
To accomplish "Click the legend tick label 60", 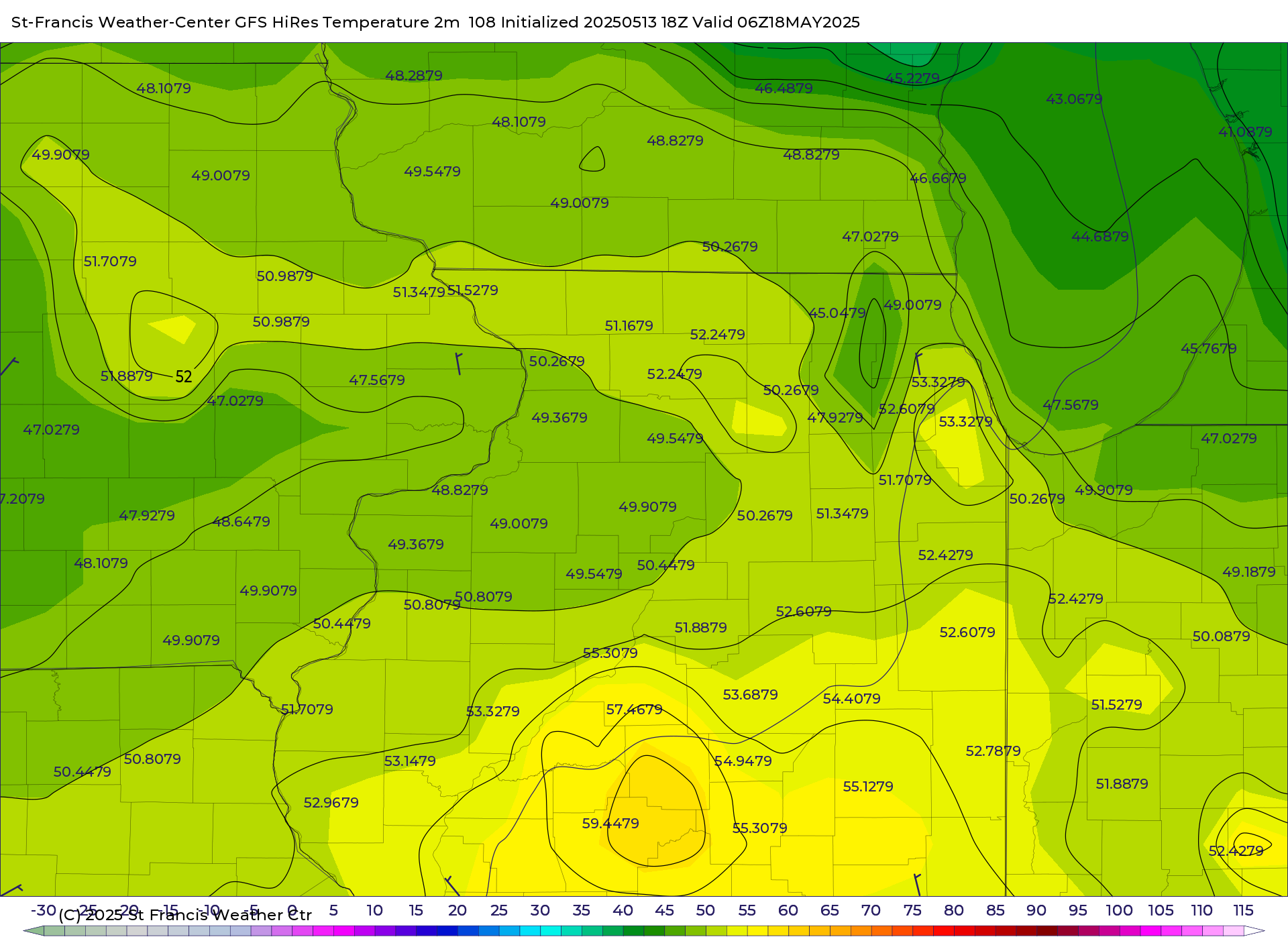I will pos(788,910).
